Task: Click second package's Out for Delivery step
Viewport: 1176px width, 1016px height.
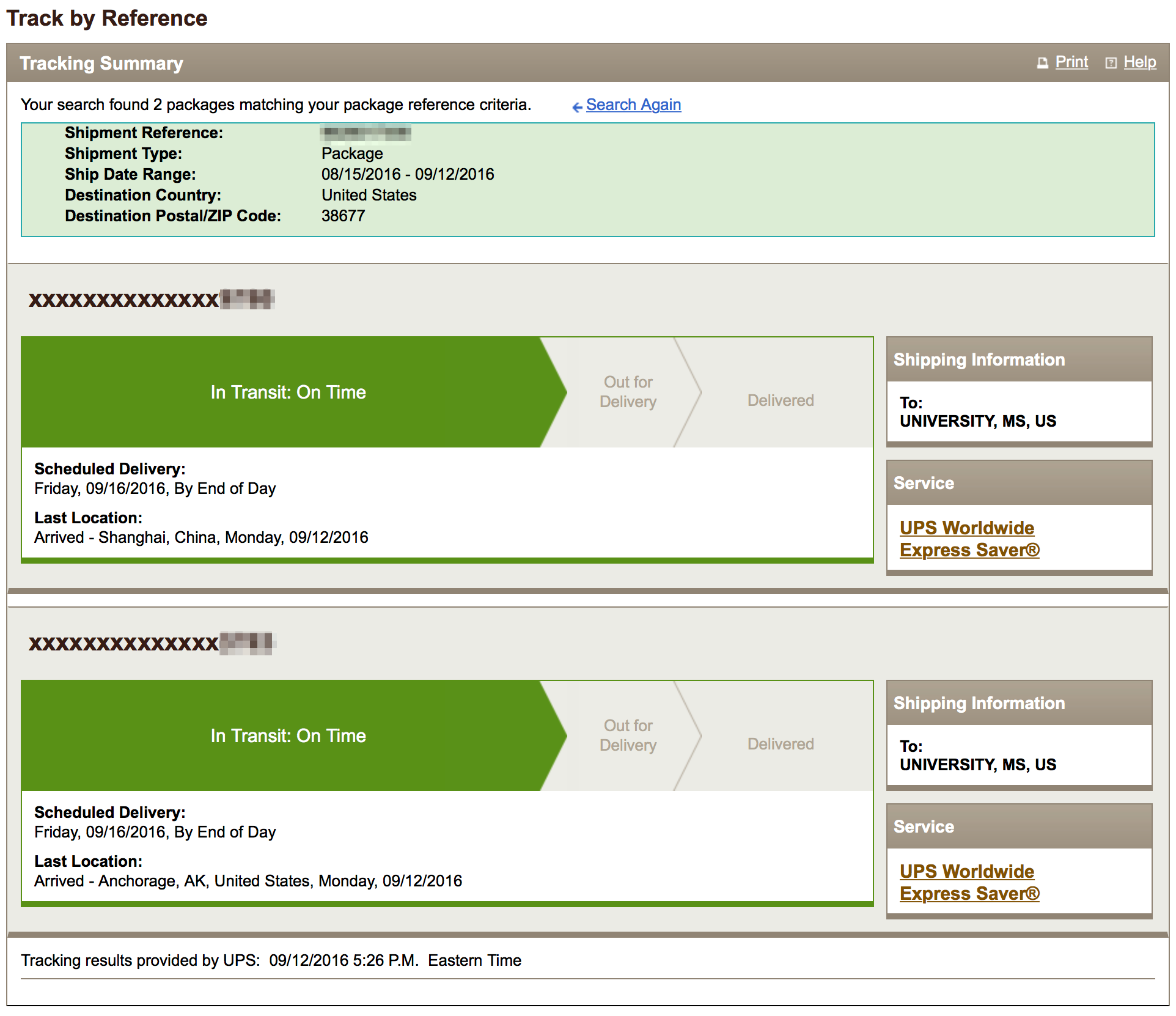Action: pos(628,735)
